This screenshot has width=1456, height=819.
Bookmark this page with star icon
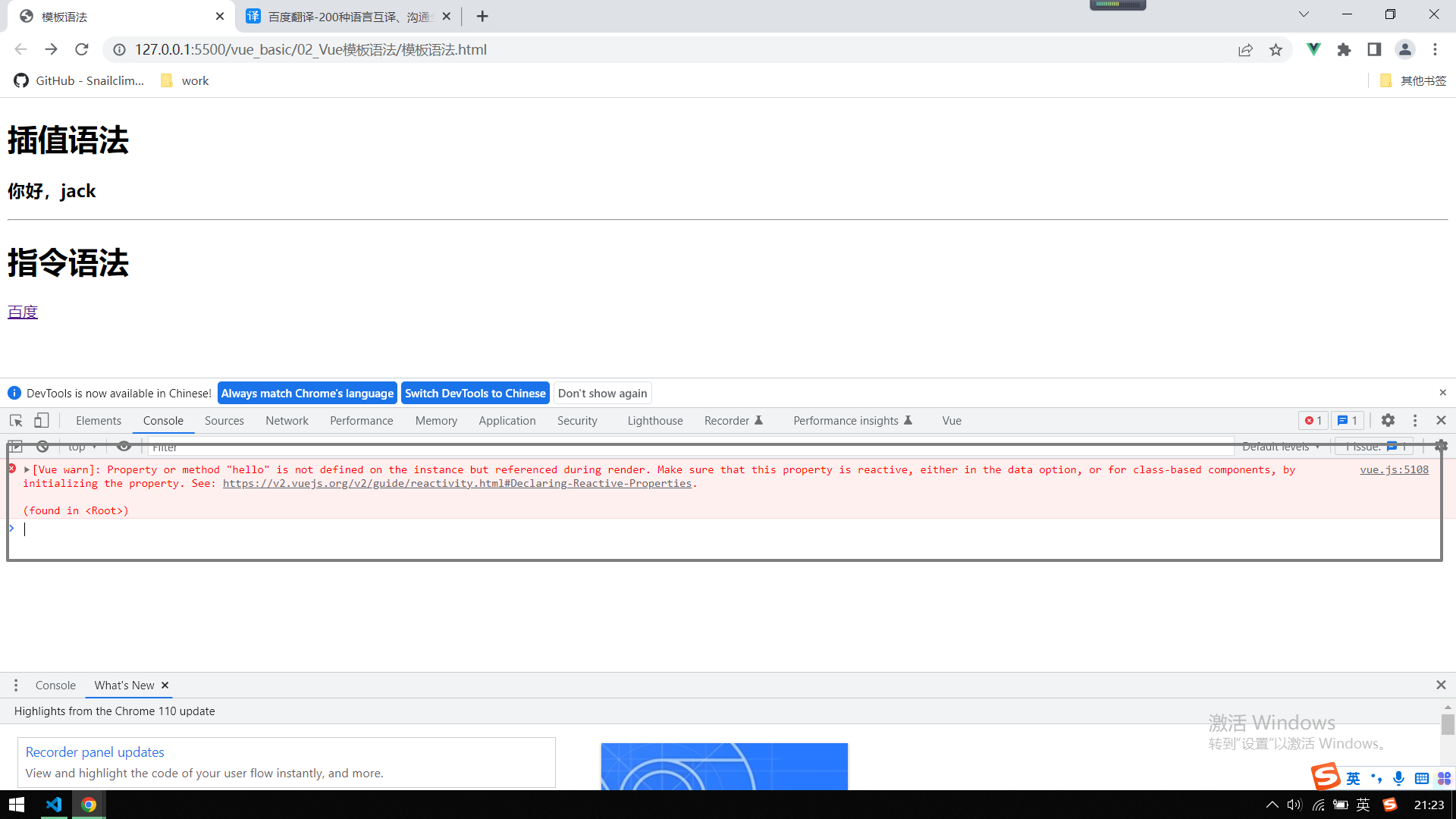click(x=1276, y=49)
